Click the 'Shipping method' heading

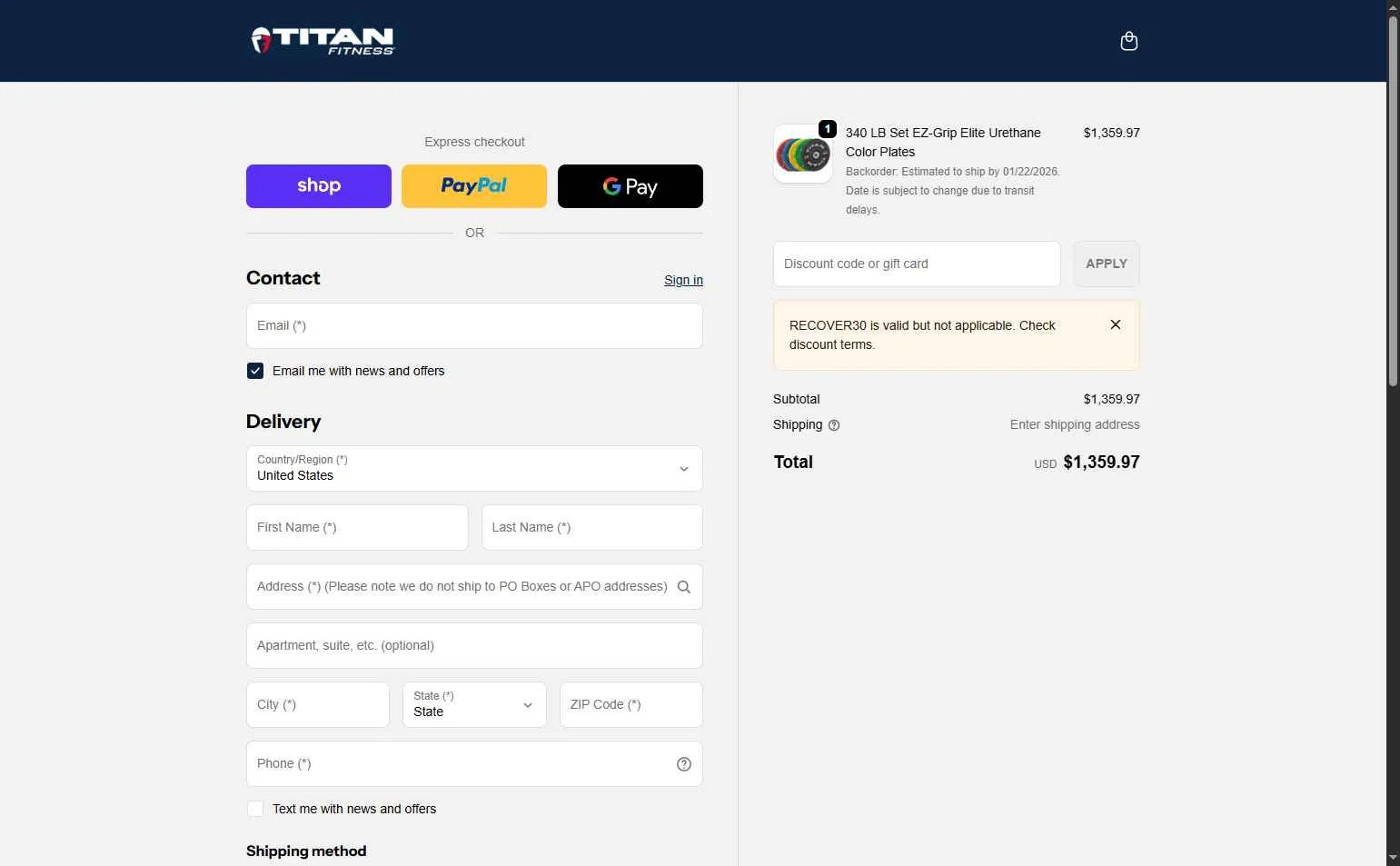[306, 851]
